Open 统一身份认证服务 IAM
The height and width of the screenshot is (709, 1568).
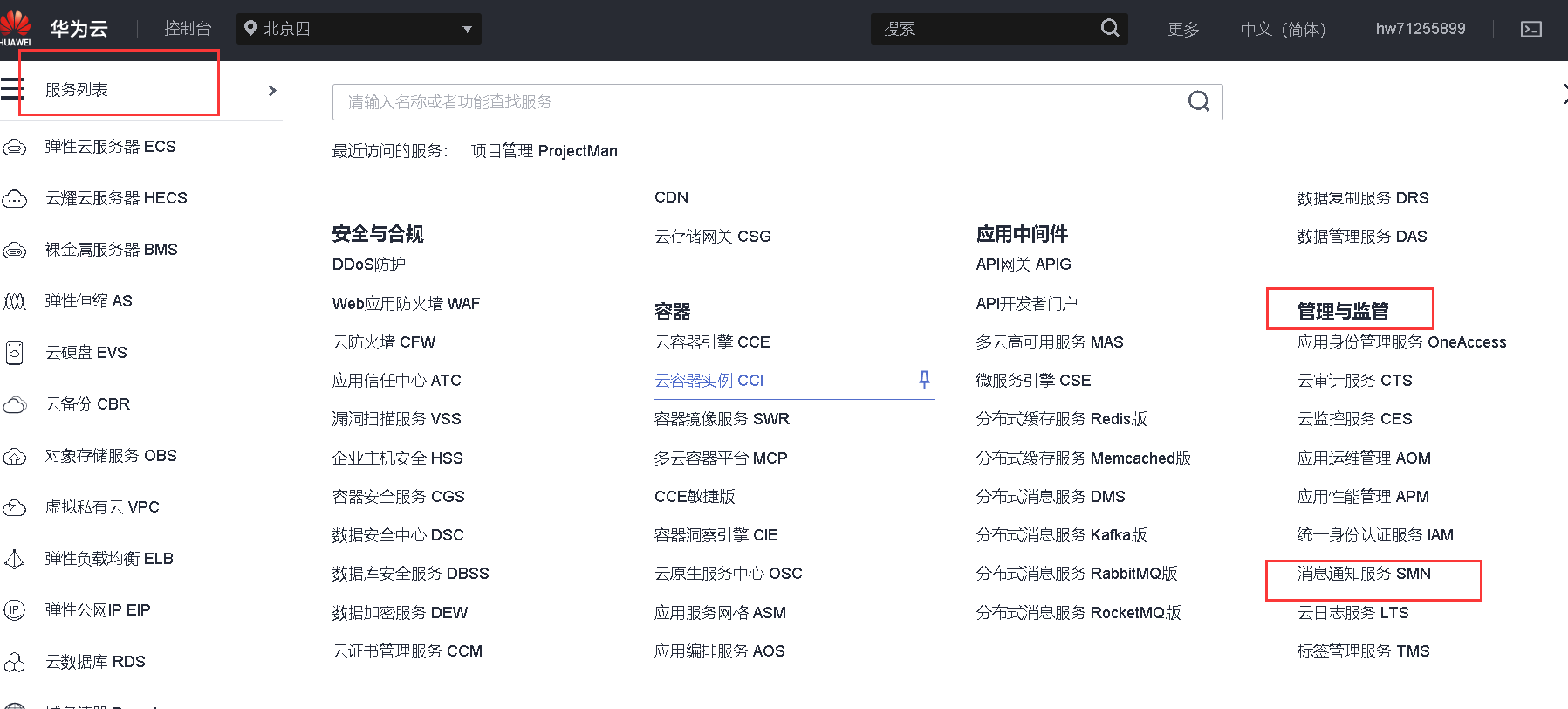pyautogui.click(x=1375, y=535)
